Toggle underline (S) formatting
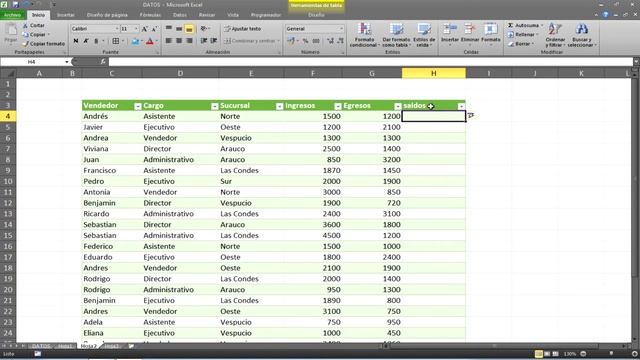This screenshot has width=640, height=360. pyautogui.click(x=96, y=41)
